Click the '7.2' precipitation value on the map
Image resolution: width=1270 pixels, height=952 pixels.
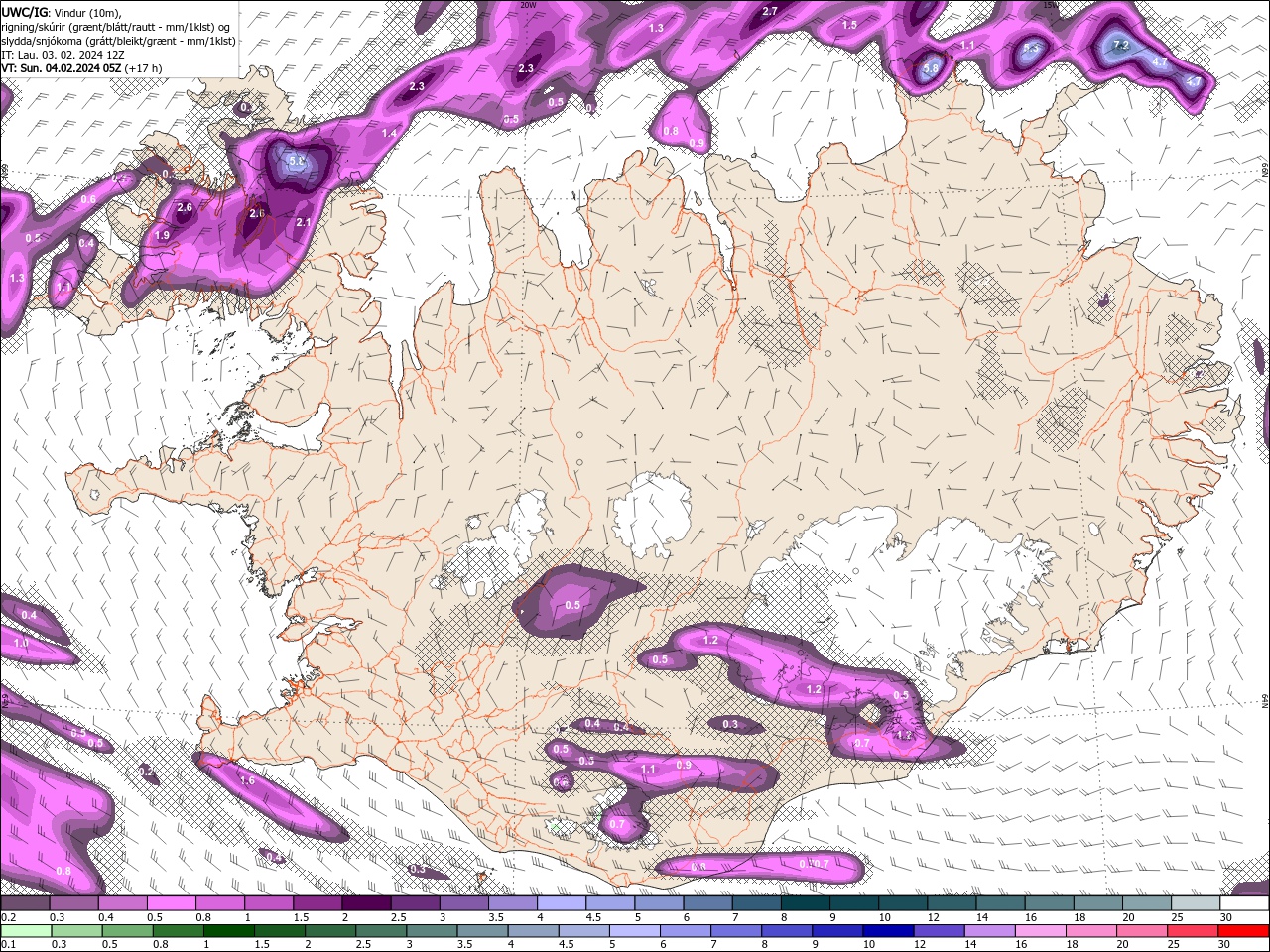point(1121,46)
